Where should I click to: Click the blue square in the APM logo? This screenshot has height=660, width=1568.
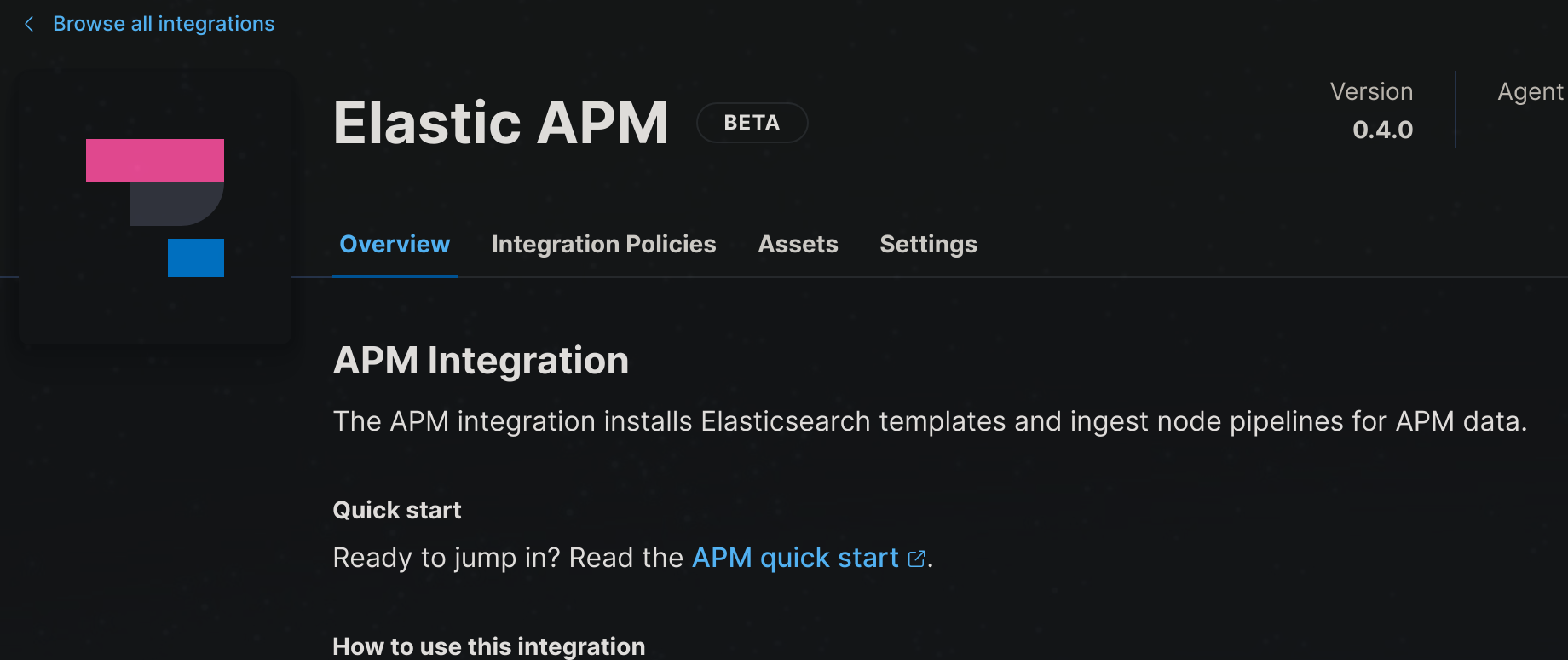pos(195,258)
